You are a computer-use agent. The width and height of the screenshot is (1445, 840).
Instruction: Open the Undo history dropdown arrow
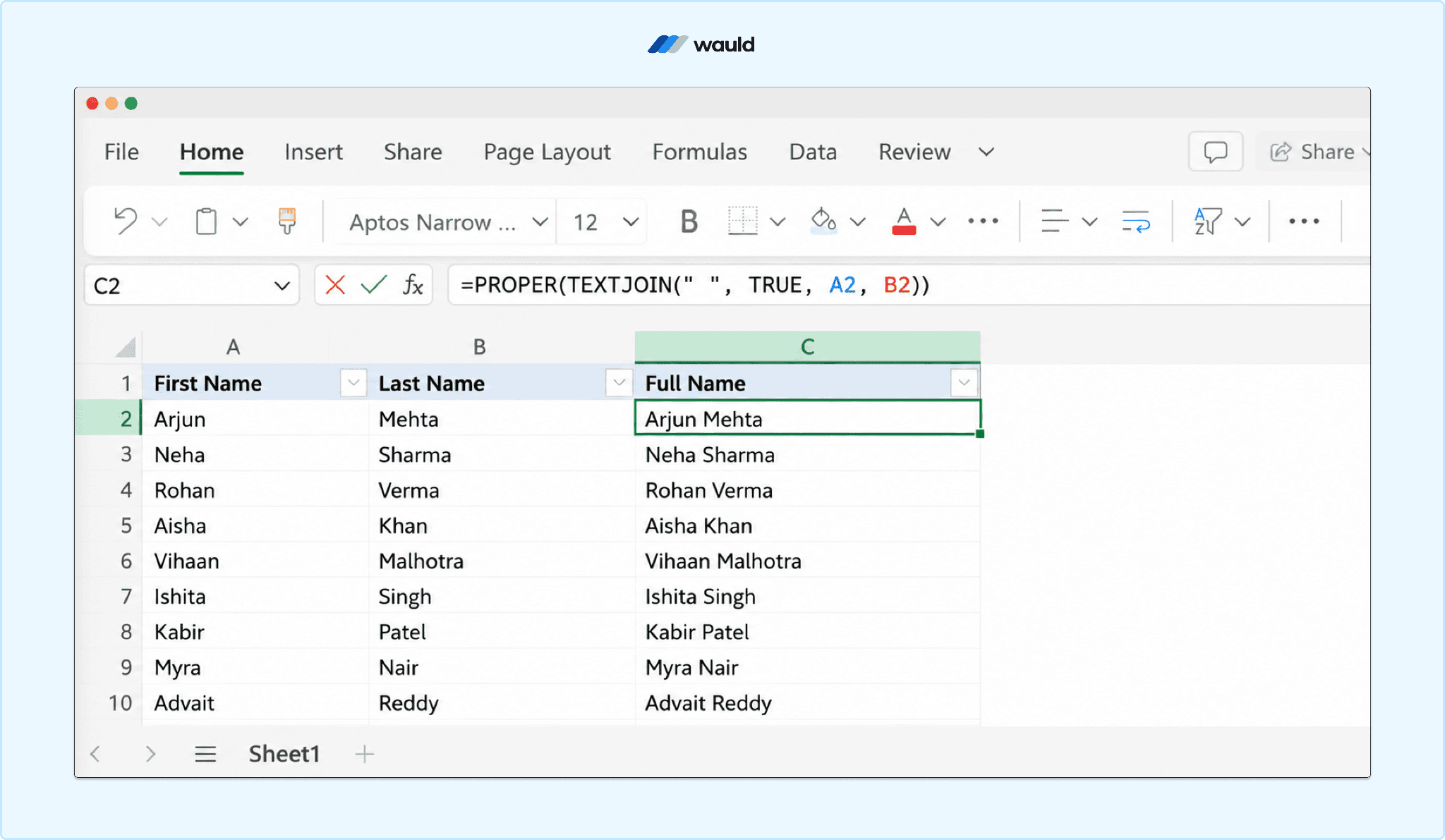(x=159, y=222)
